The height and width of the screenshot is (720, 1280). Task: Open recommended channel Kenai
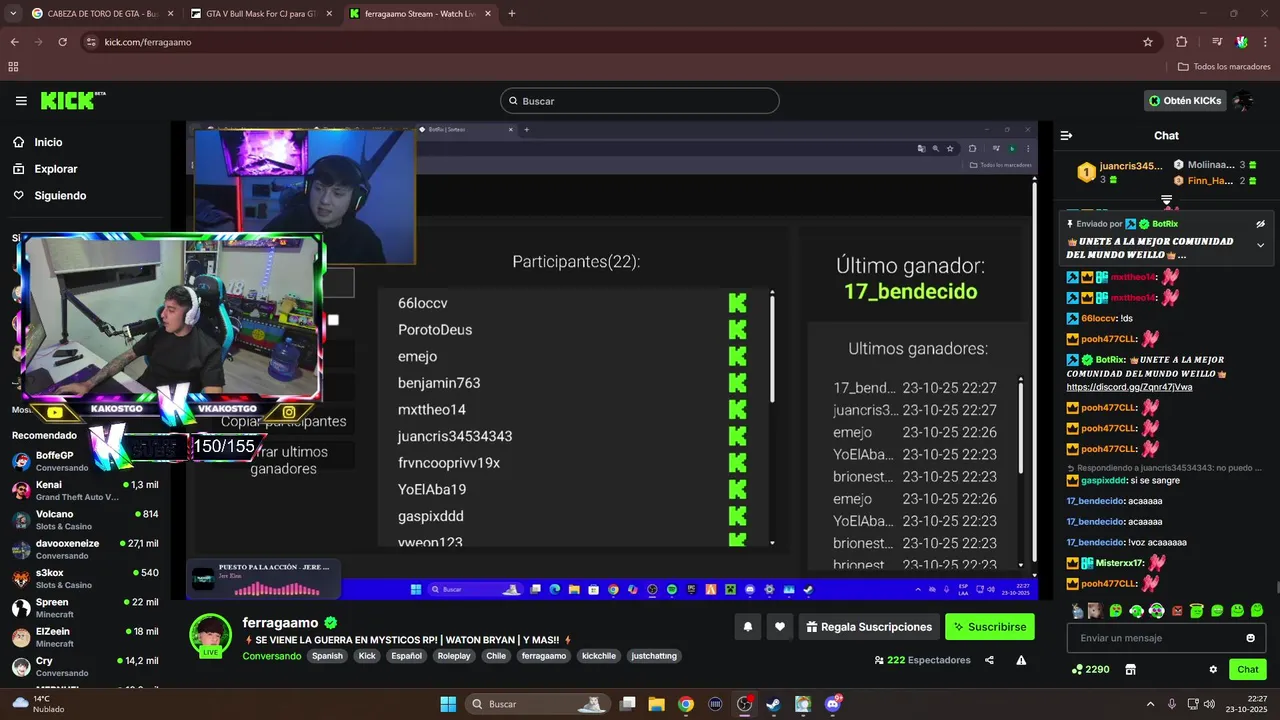[85, 490]
